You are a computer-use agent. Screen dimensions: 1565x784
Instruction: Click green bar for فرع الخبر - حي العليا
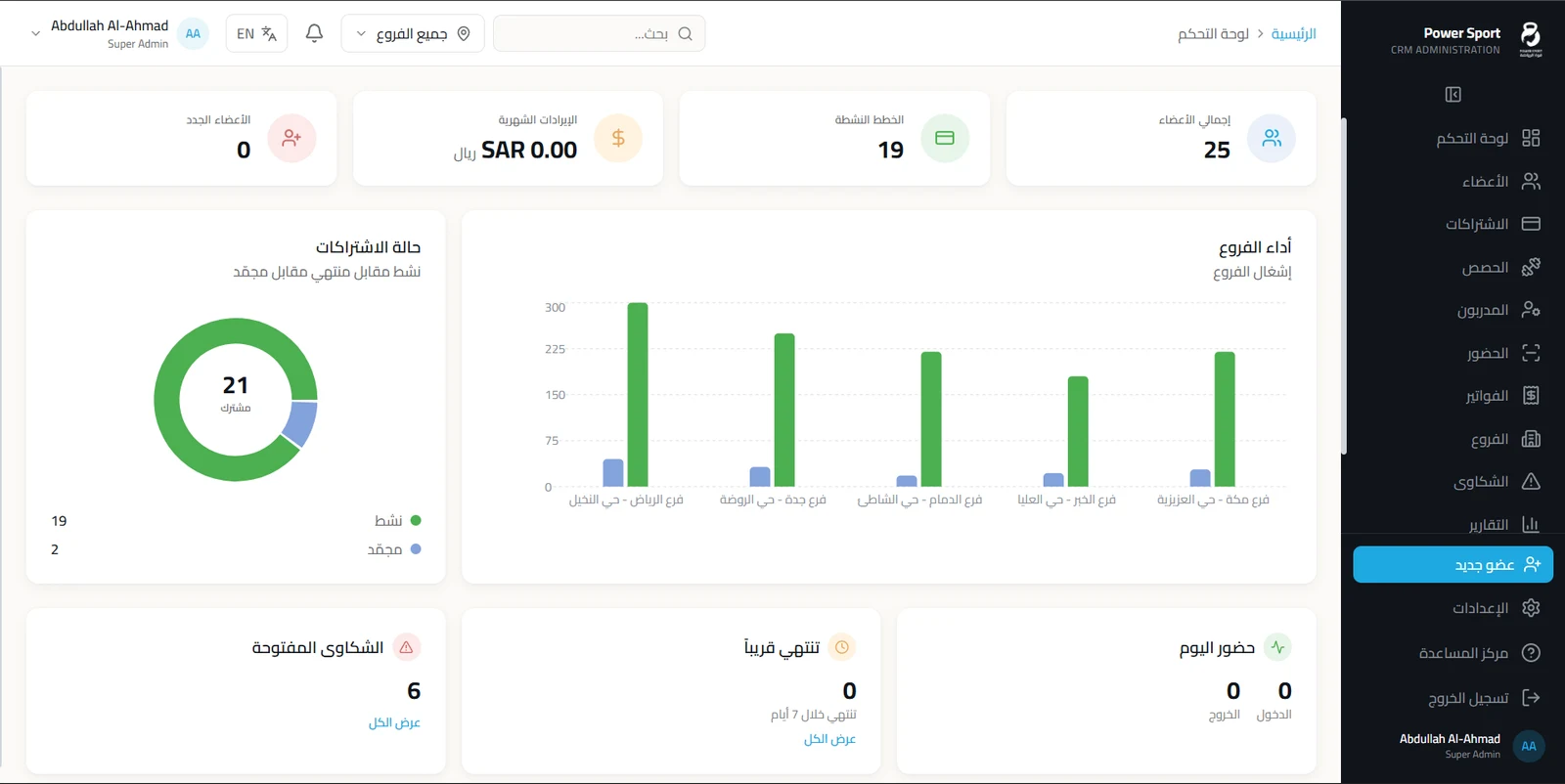pos(1078,431)
